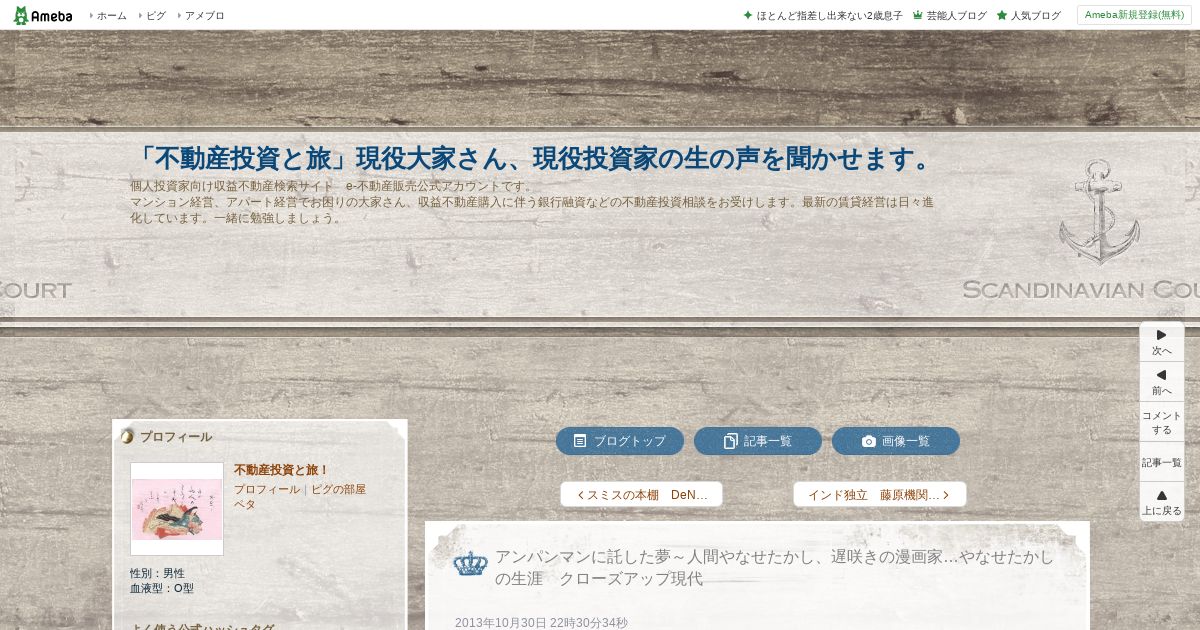Screen dimensions: 1200x630
Task: Click the list icon in ブログトップ button
Action: 580,441
